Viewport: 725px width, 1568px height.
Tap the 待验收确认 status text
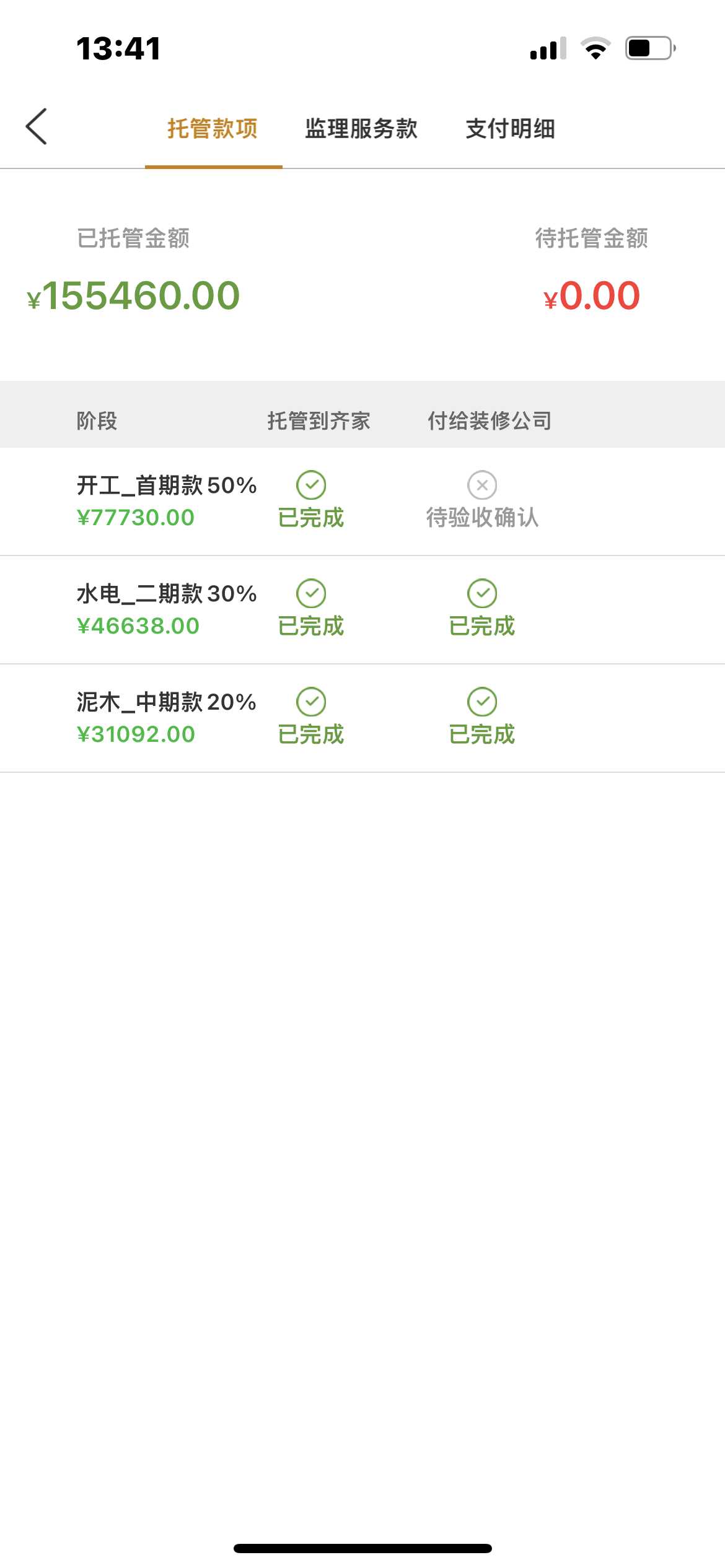pos(482,518)
